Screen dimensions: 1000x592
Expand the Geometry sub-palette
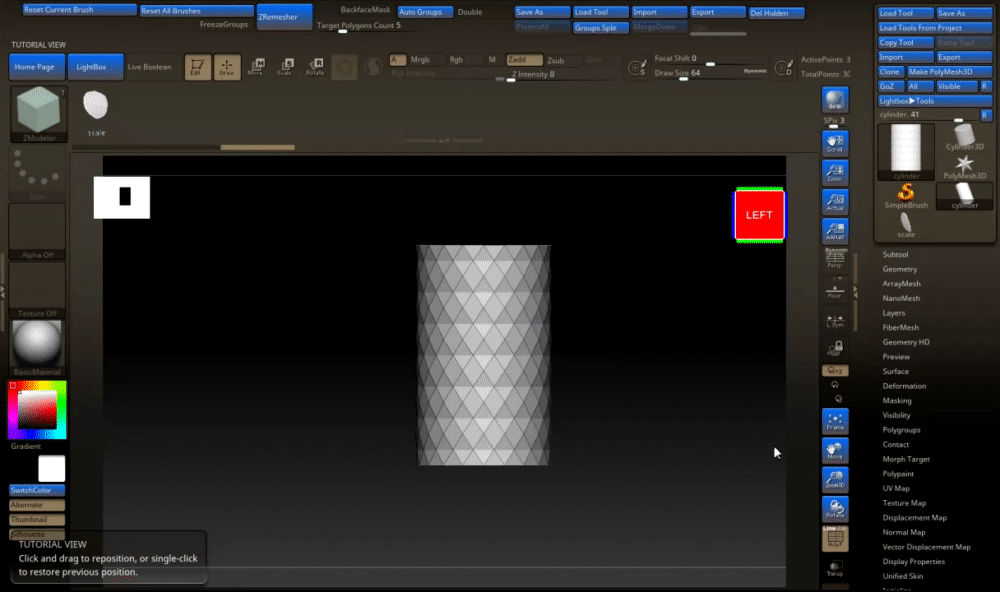pos(899,269)
